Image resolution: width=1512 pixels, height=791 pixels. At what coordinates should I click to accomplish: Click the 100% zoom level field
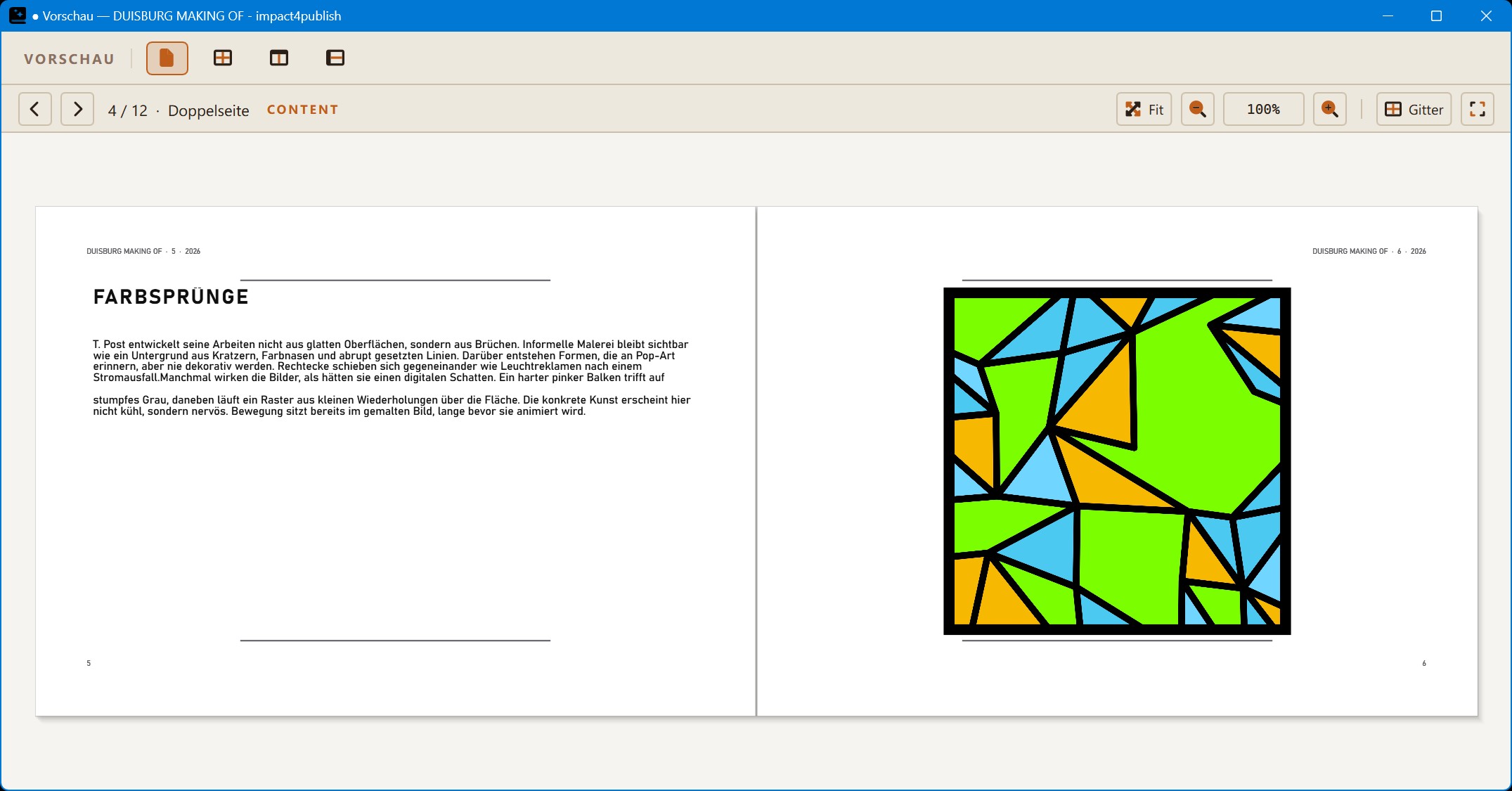click(1264, 109)
